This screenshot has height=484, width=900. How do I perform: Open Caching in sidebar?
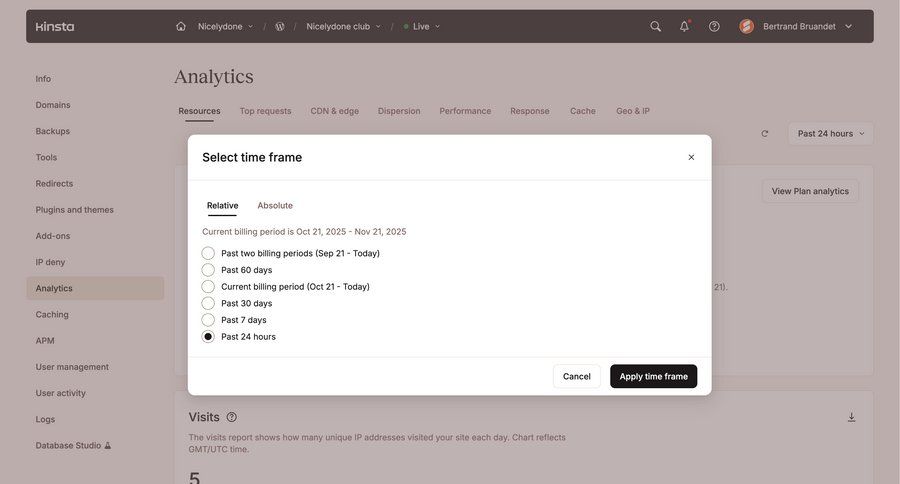click(52, 315)
